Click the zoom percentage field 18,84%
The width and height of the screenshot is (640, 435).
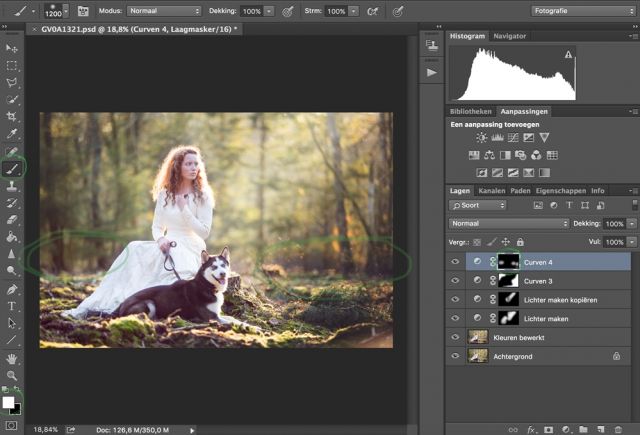(x=46, y=430)
